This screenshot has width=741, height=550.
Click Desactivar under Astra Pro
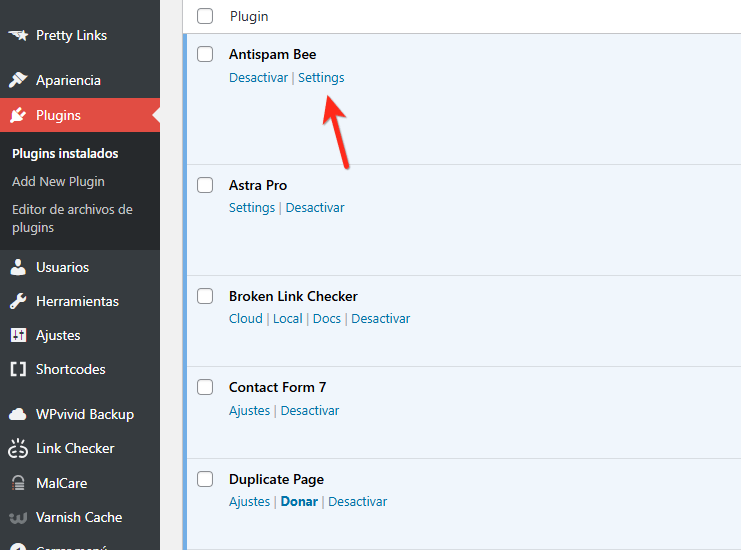click(315, 207)
